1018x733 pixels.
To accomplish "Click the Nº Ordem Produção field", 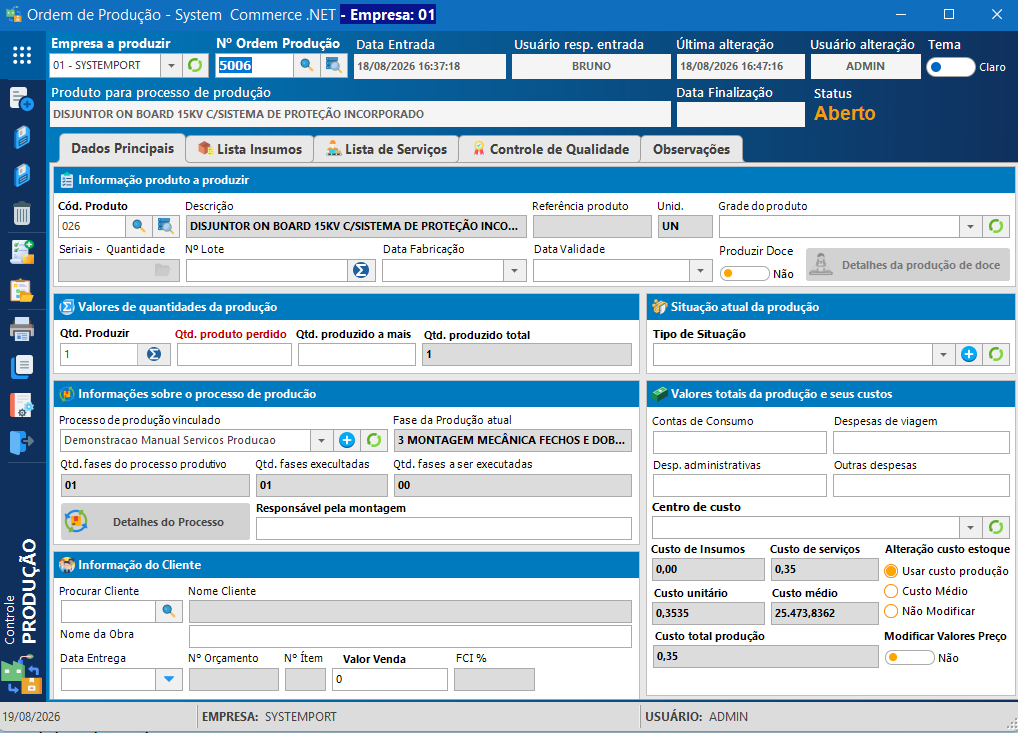I will [x=254, y=66].
